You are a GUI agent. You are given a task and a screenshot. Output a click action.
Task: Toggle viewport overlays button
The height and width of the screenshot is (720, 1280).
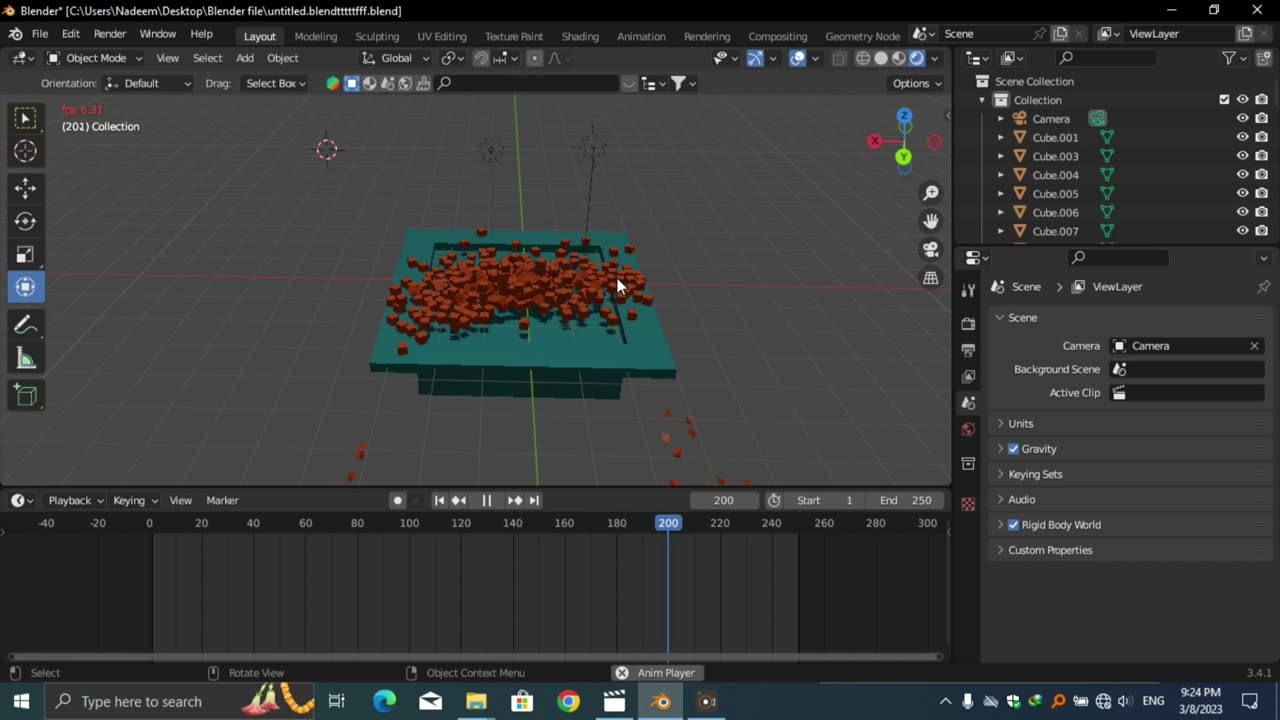click(x=797, y=58)
